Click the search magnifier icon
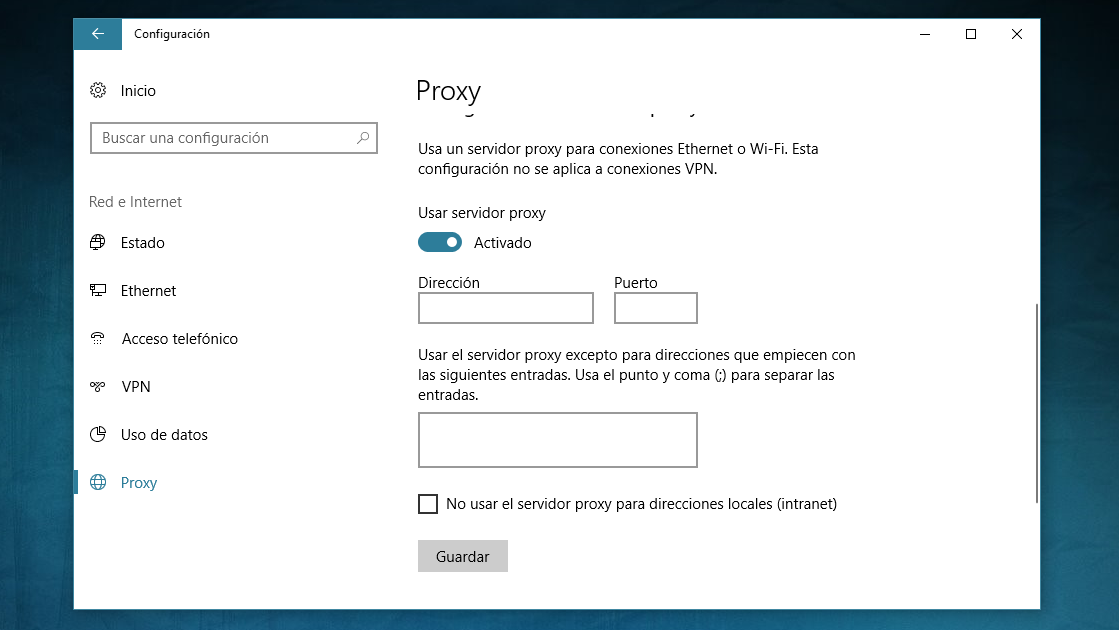1119x630 pixels. 363,138
